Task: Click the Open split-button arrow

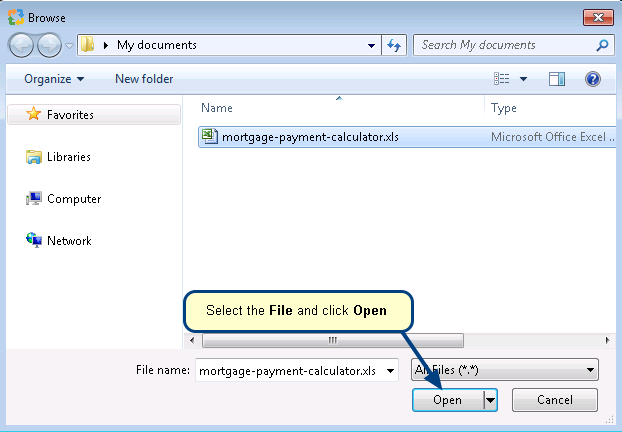Action: tap(490, 400)
